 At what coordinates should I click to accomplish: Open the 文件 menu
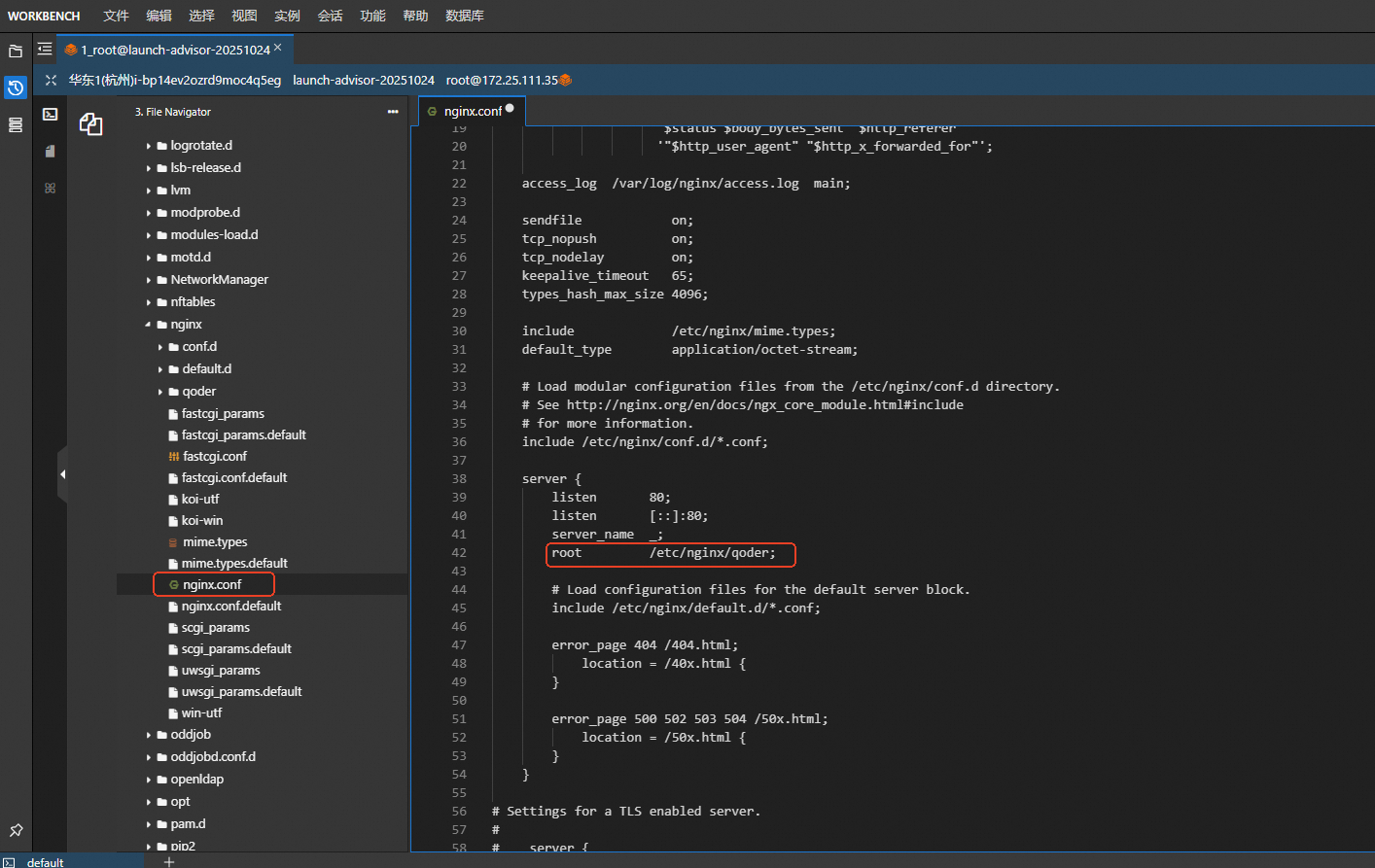[x=116, y=16]
